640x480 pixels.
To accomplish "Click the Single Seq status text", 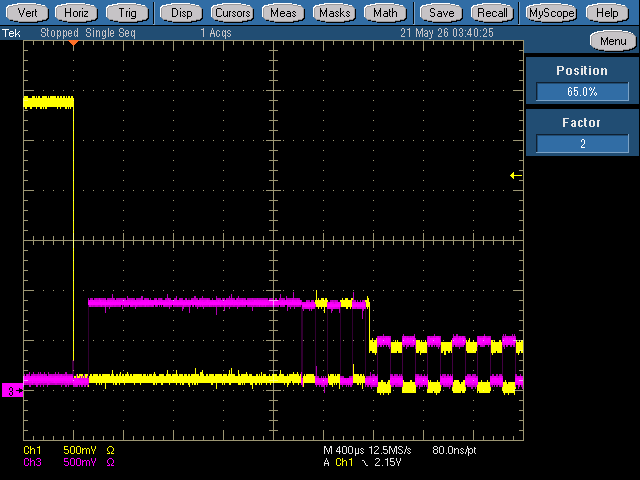I will [x=110, y=33].
